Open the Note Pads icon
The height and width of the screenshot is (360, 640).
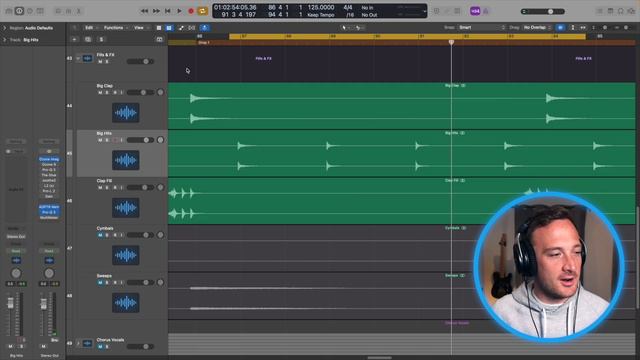pyautogui.click(x=610, y=11)
